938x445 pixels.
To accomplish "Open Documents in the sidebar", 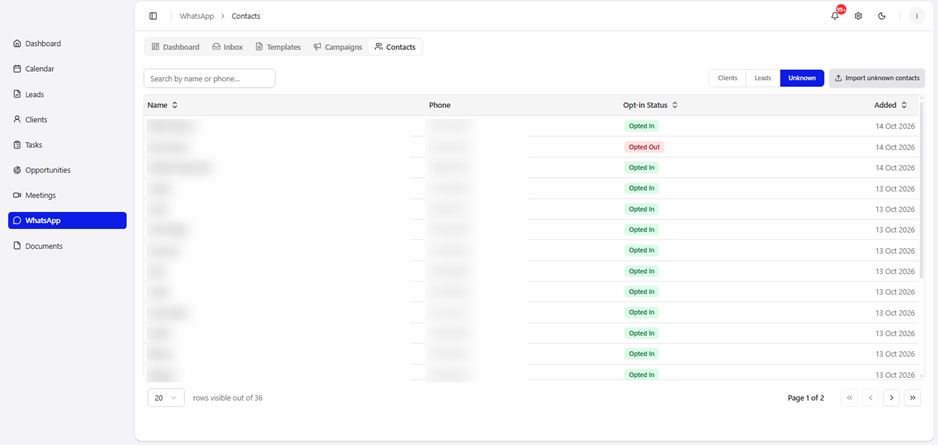I will pyautogui.click(x=67, y=246).
